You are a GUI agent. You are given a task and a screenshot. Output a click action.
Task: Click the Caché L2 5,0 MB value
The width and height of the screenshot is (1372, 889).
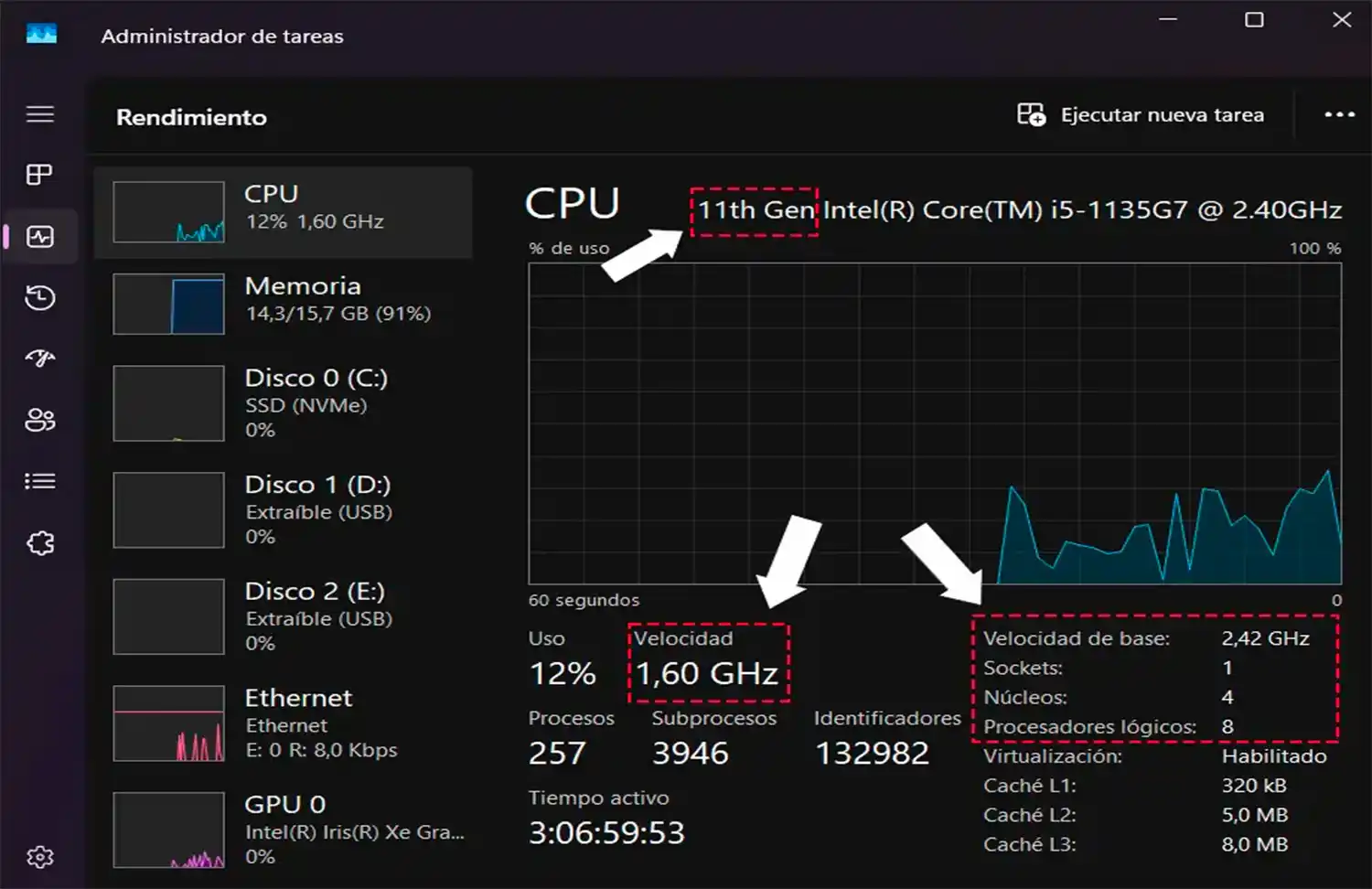(x=1255, y=815)
